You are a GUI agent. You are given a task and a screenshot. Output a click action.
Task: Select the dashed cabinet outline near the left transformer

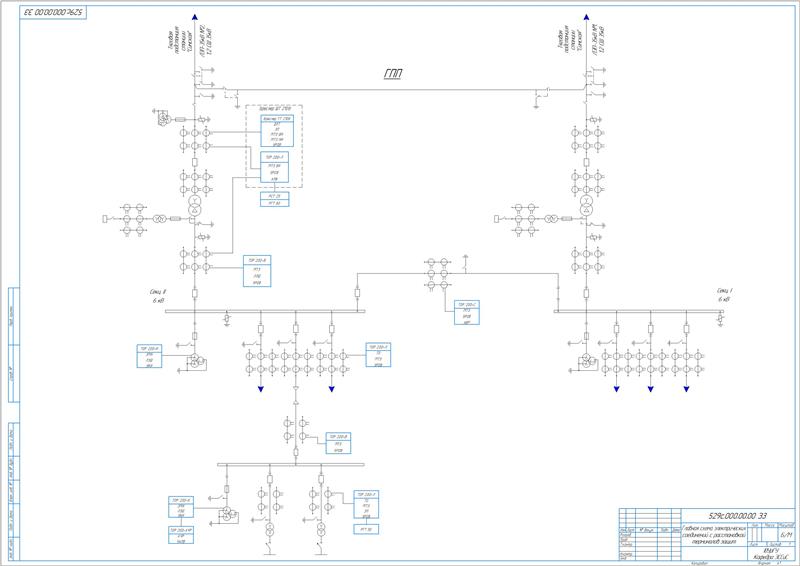tap(274, 146)
